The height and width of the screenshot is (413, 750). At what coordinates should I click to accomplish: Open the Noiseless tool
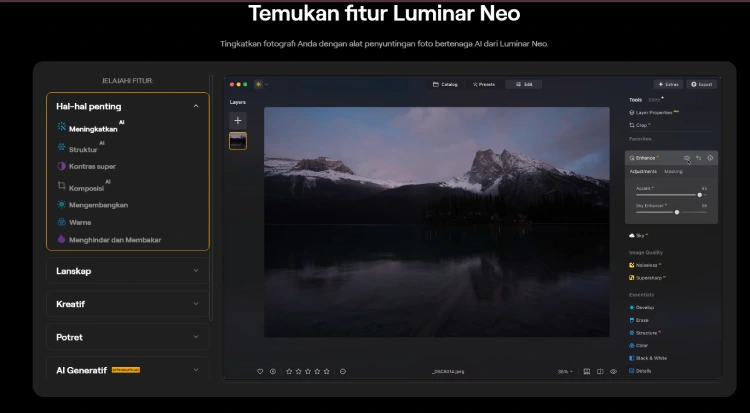click(x=645, y=265)
